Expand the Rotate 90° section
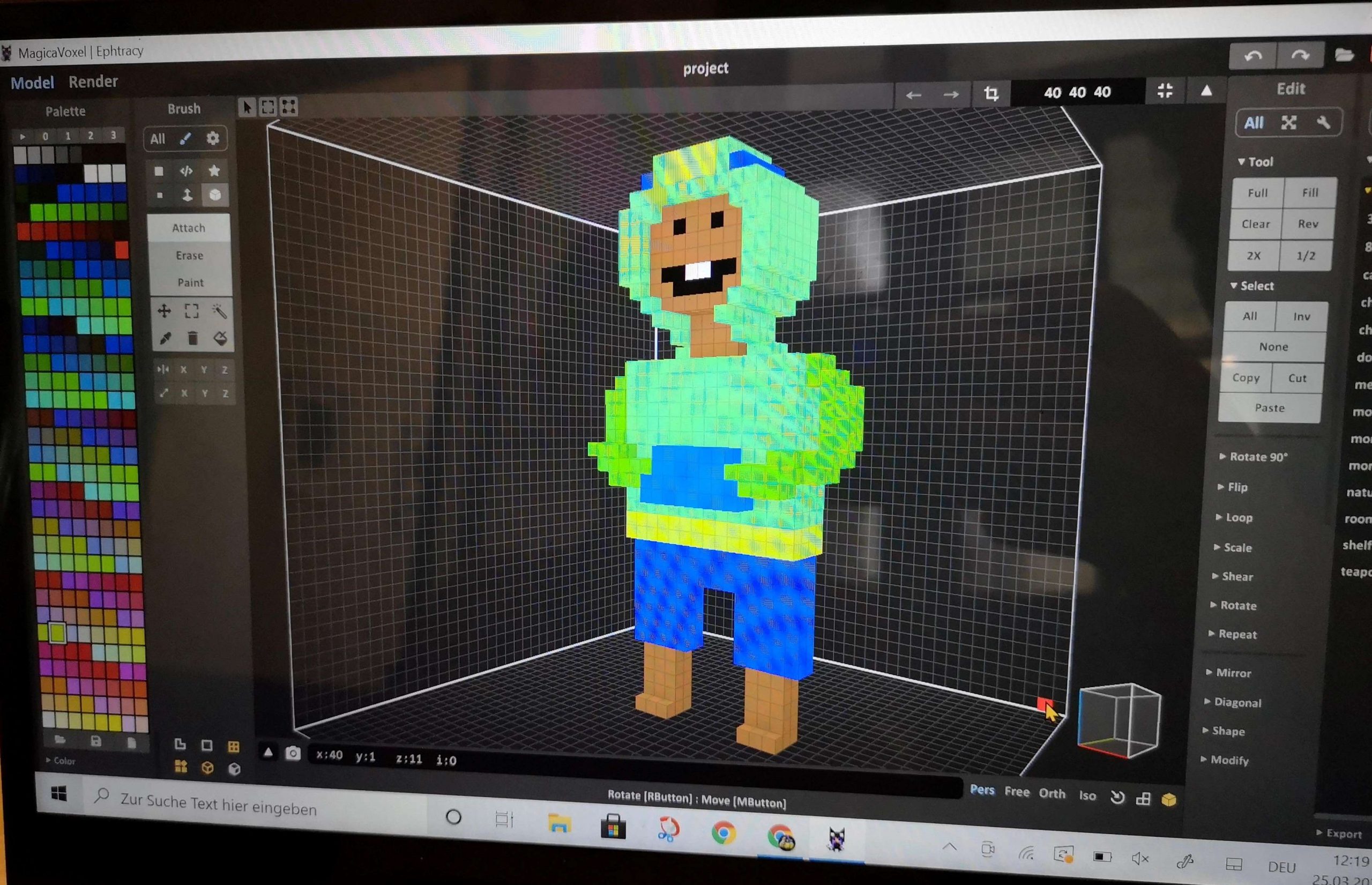 1252,457
